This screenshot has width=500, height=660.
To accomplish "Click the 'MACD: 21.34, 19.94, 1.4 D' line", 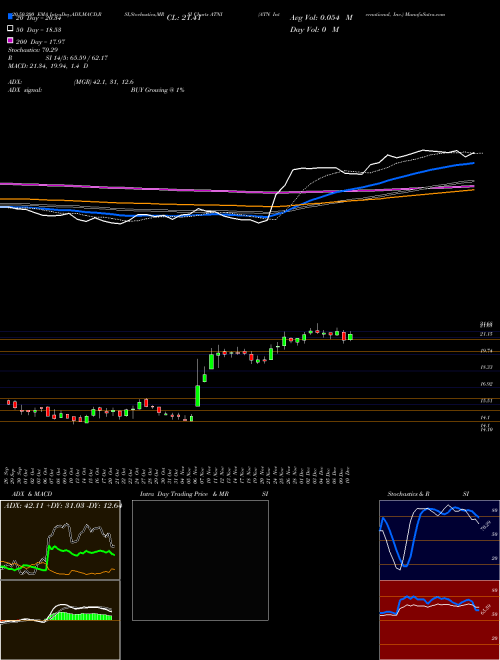I will tap(48, 66).
